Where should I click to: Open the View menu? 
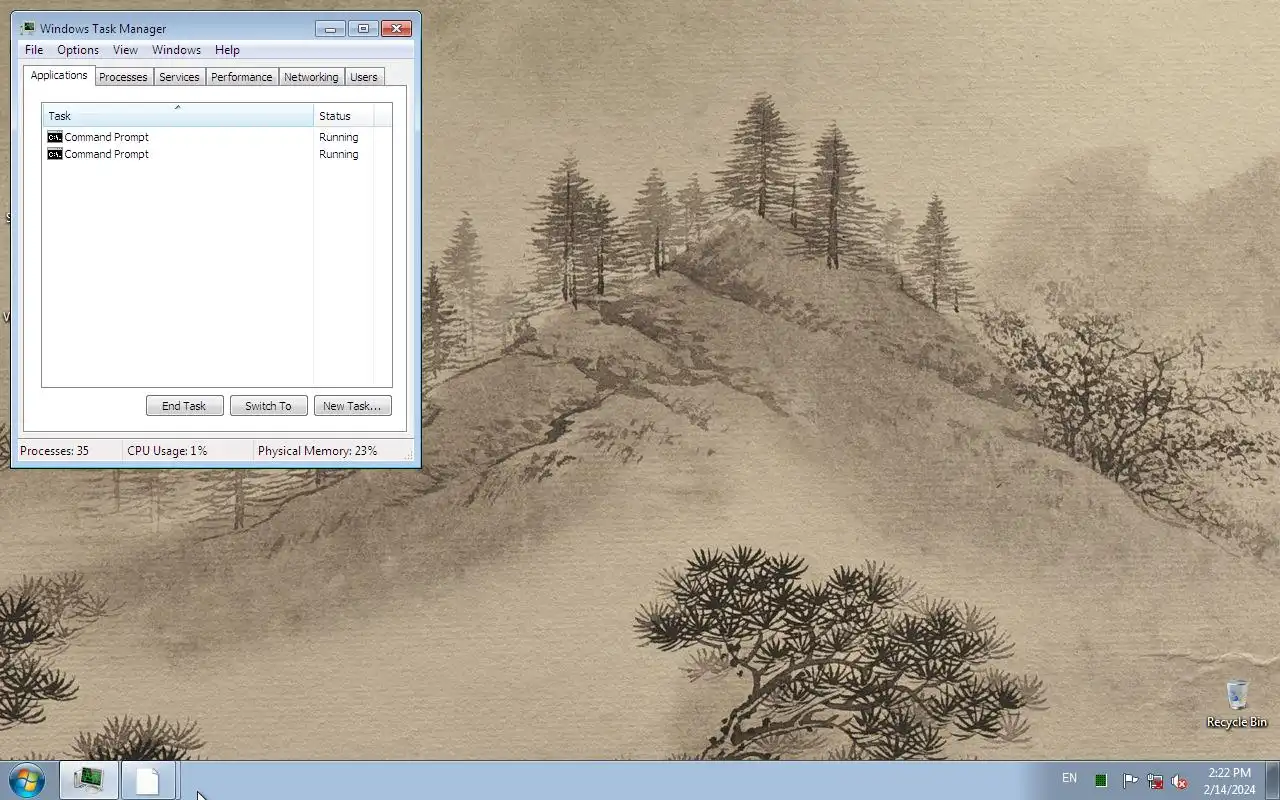[125, 50]
